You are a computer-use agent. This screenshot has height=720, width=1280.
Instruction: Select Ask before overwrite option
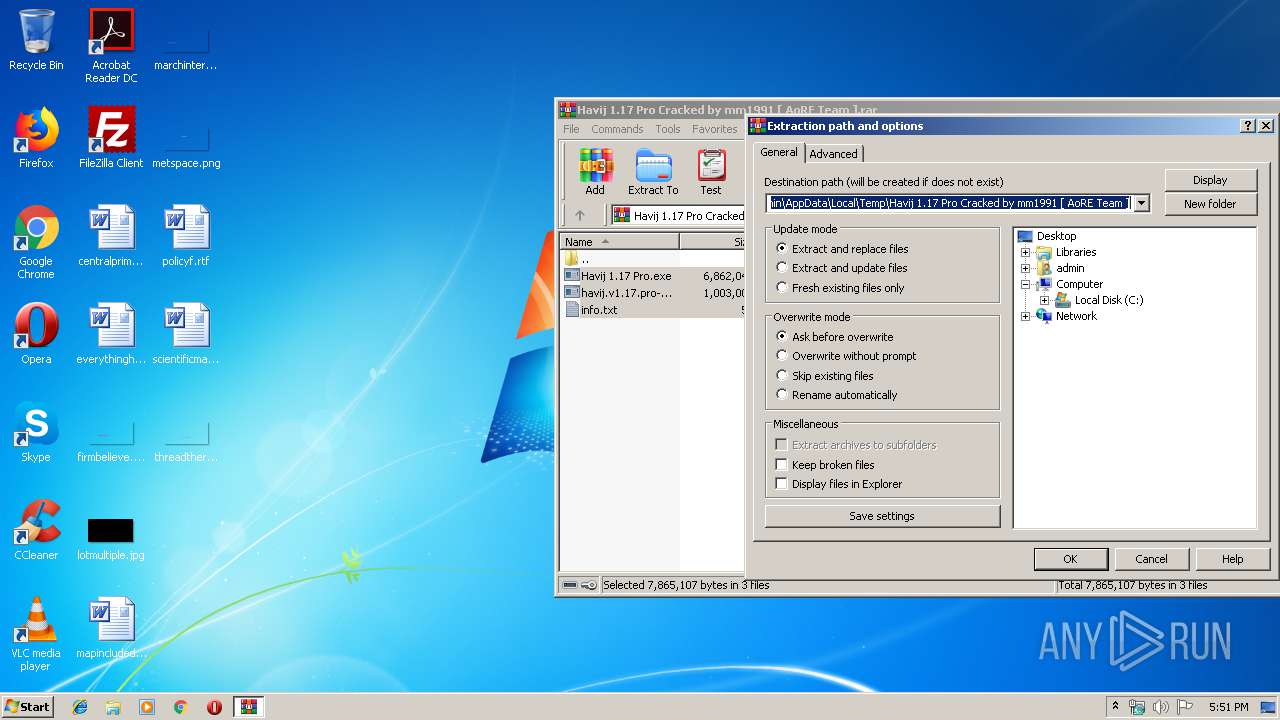834,337
